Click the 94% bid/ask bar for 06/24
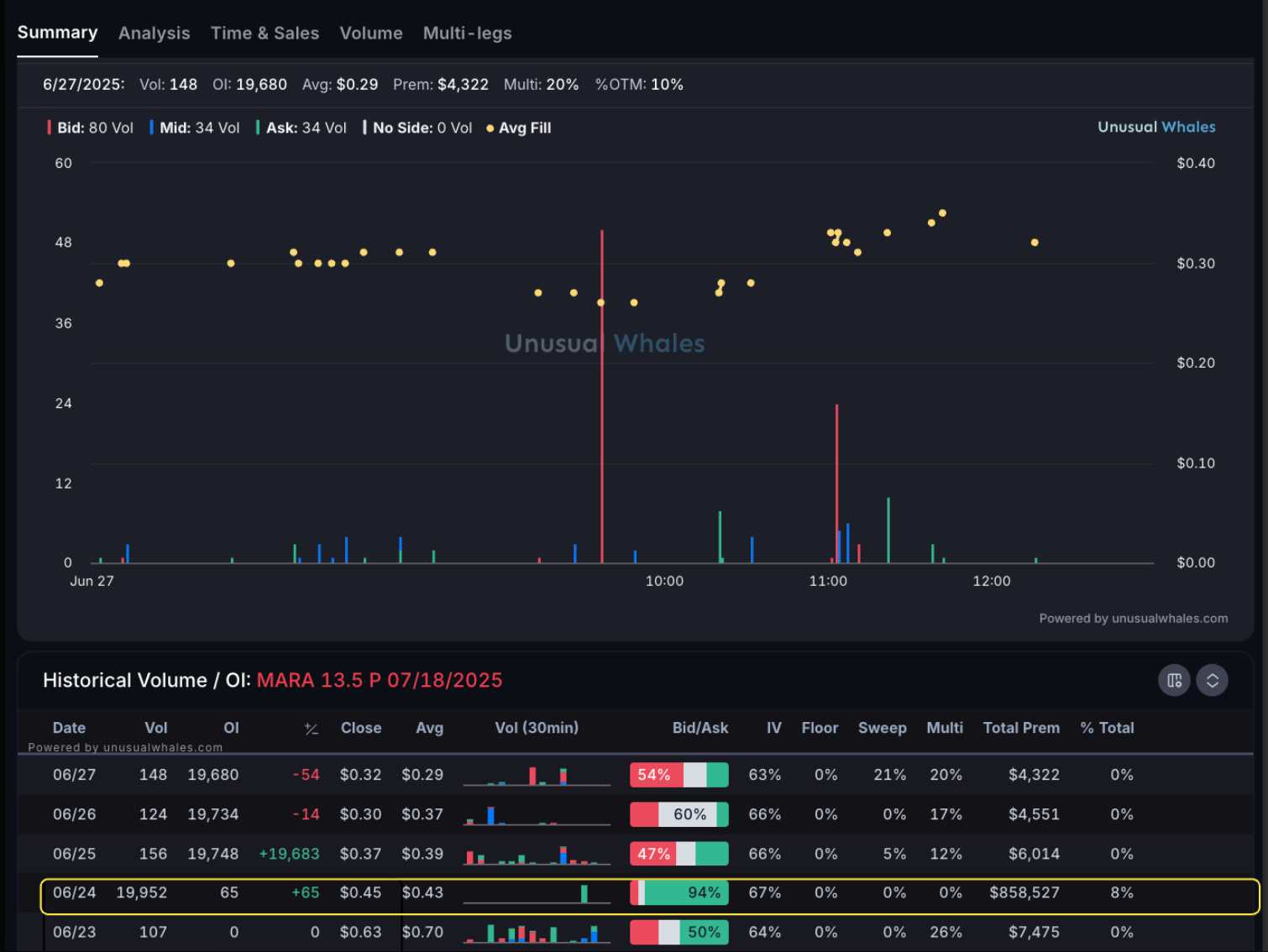Image resolution: width=1268 pixels, height=952 pixels. point(679,892)
